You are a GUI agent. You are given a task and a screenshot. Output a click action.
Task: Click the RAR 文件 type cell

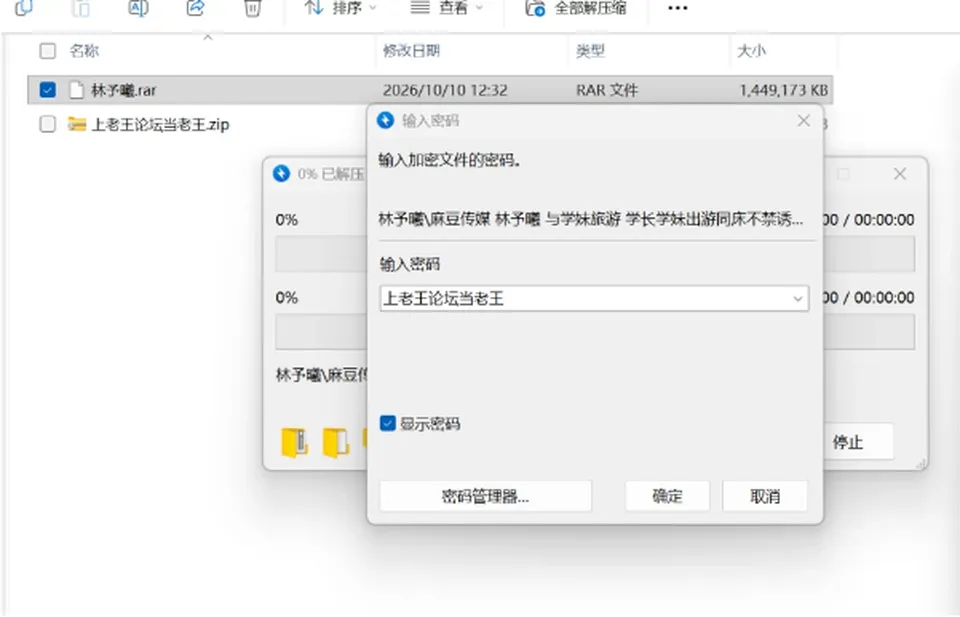coord(607,91)
